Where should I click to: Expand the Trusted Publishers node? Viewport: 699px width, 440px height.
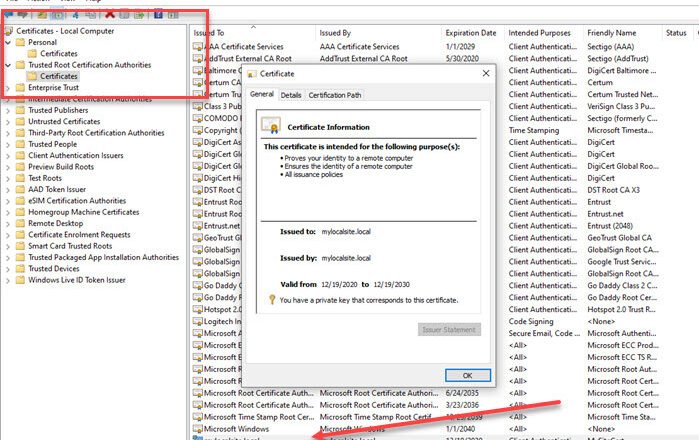coord(8,110)
